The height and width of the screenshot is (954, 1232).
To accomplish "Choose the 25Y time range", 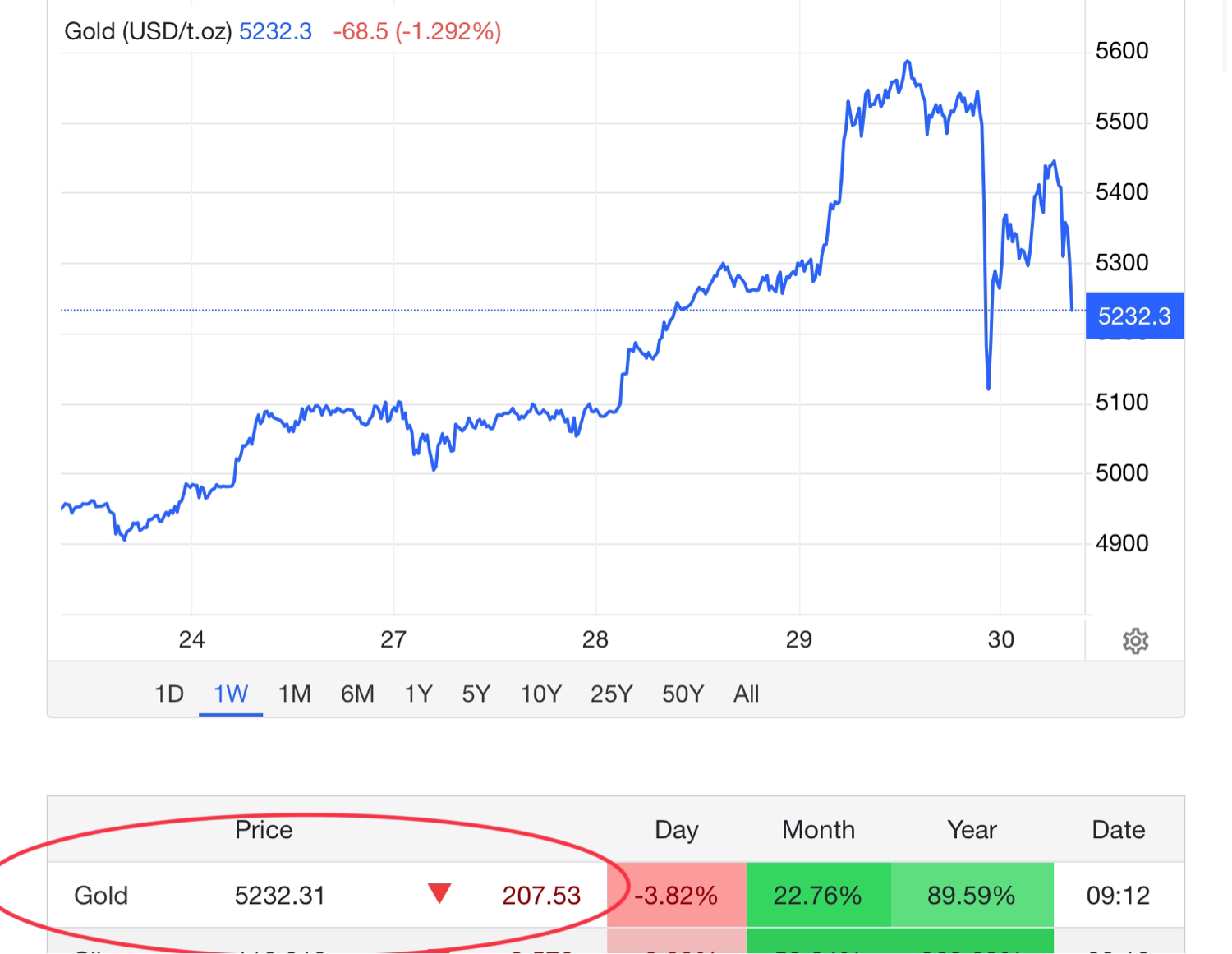I will pos(611,694).
